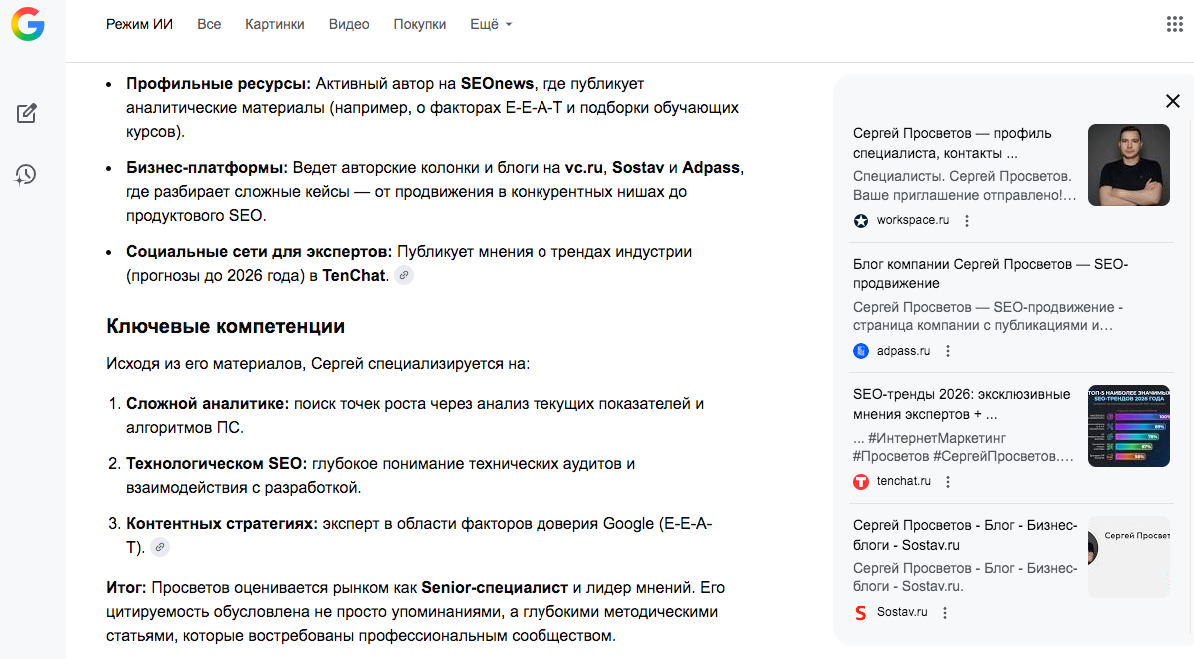
Task: Open three-dot options for the tenchat.ru result
Action: coord(947,481)
